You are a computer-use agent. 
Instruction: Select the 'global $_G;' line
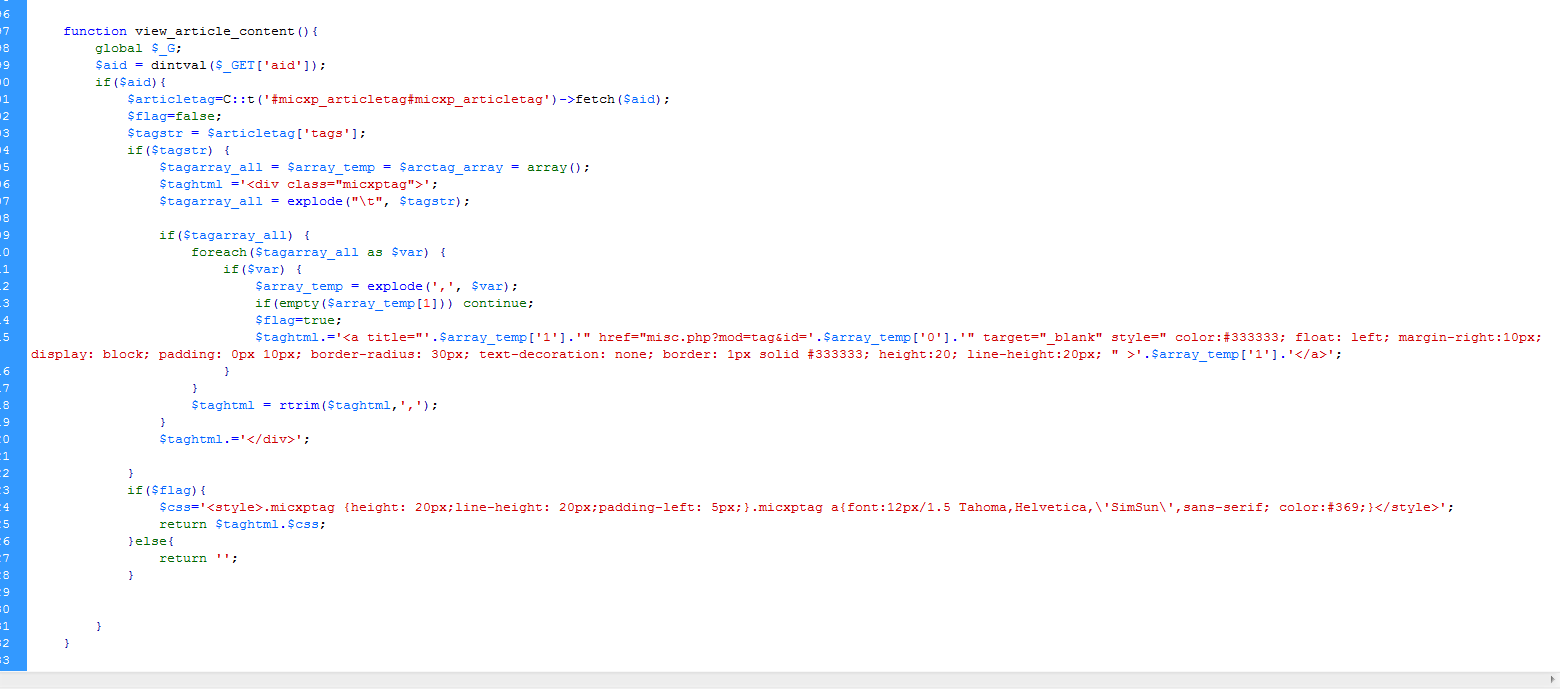(139, 48)
